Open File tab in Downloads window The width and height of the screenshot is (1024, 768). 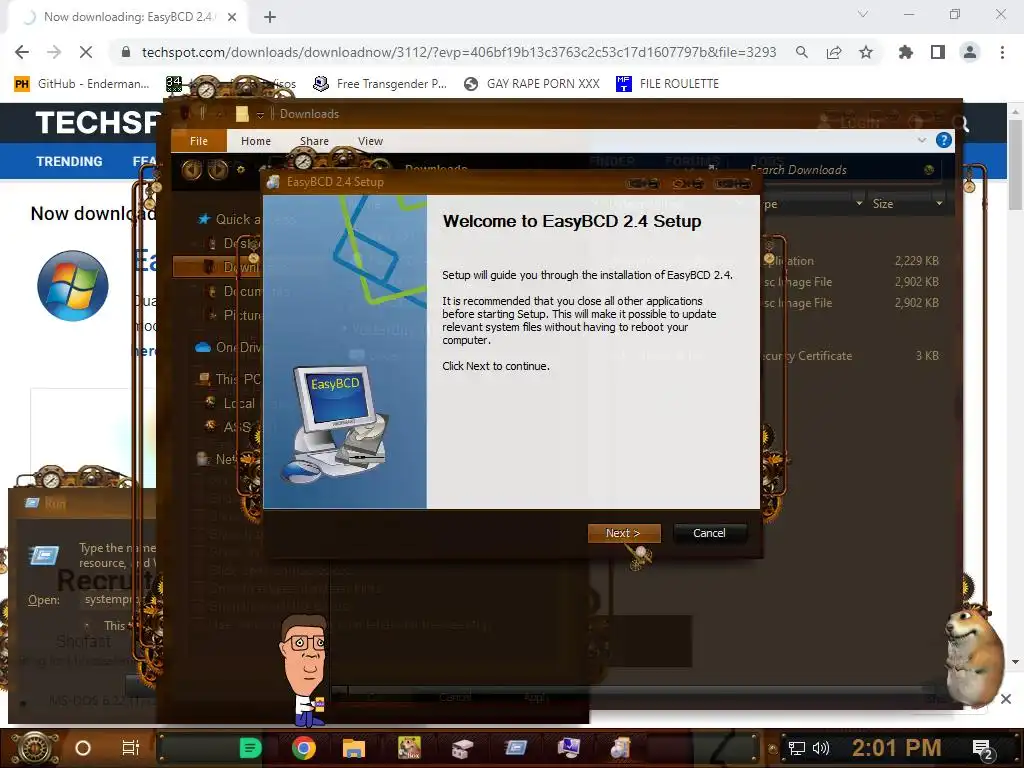pos(199,141)
